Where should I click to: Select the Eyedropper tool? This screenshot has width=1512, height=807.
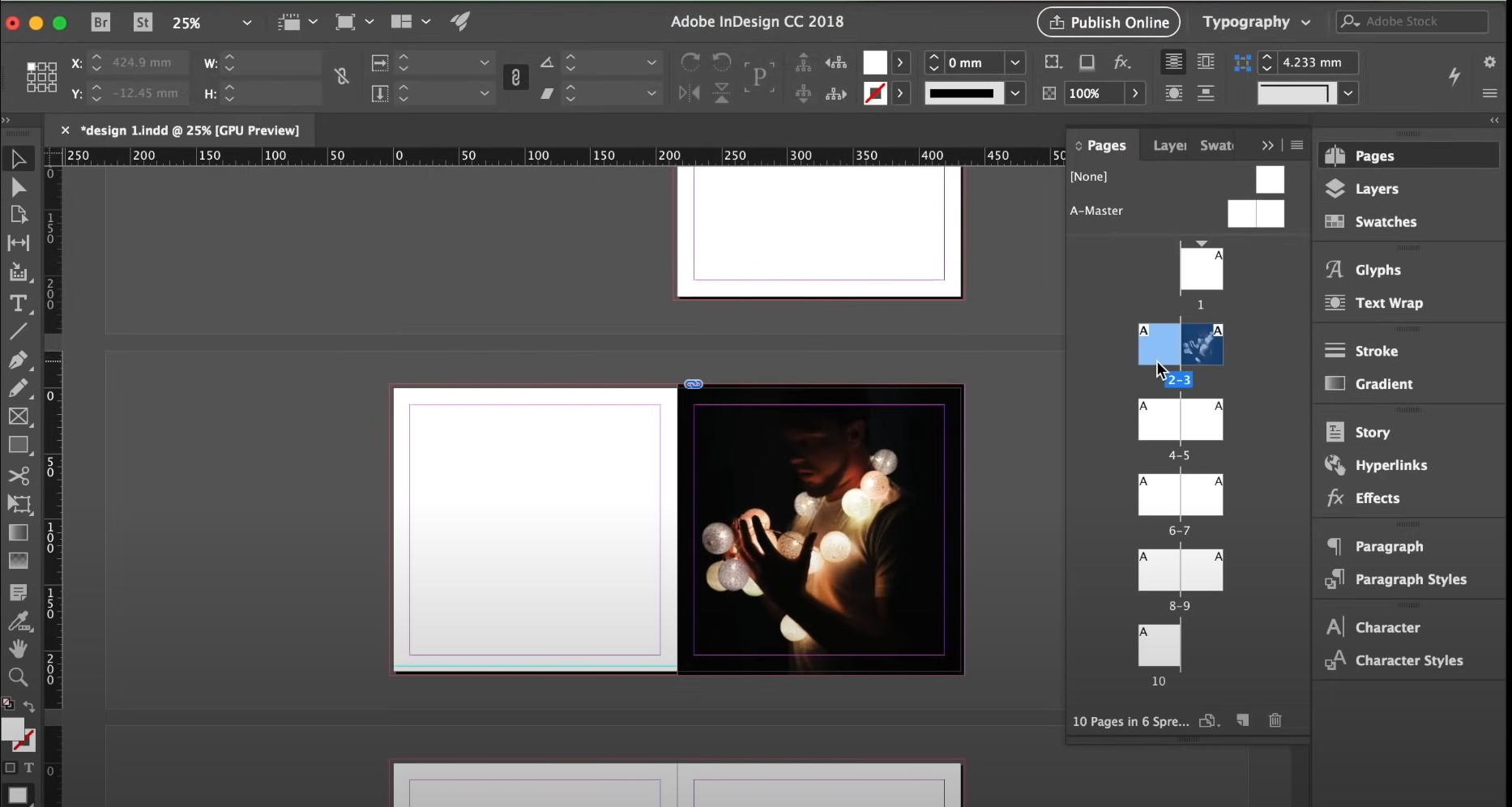tap(19, 621)
